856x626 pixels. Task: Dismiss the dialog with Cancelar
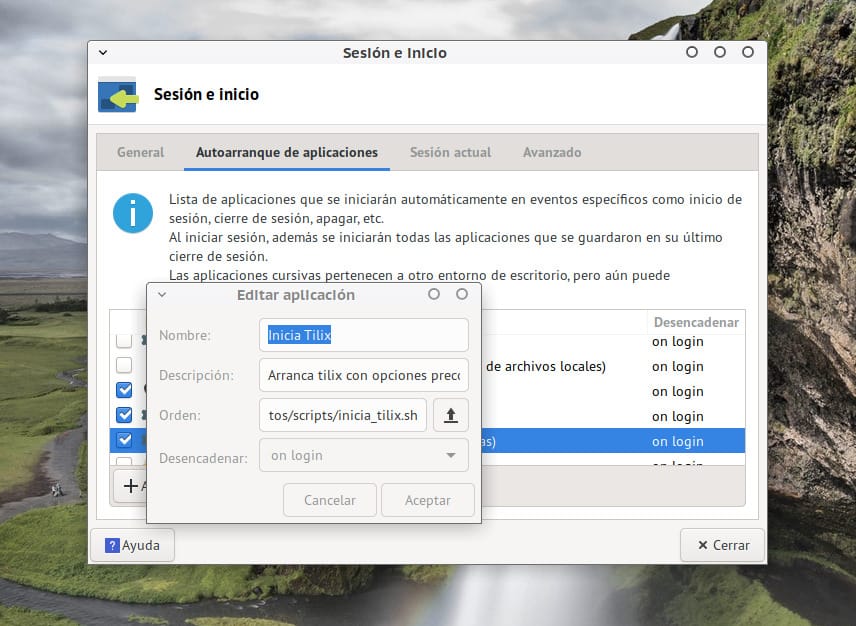[329, 499]
